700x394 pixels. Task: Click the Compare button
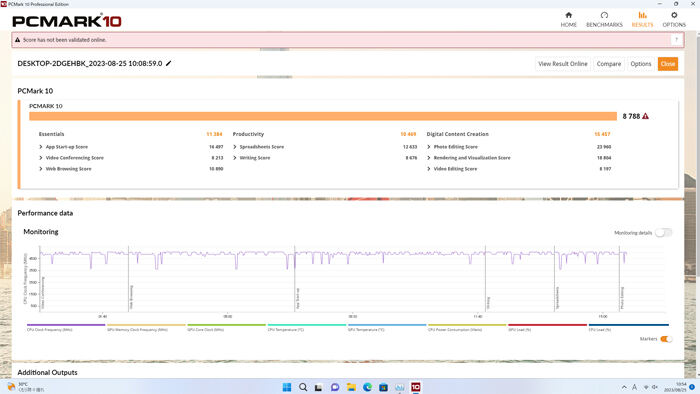(x=608, y=64)
